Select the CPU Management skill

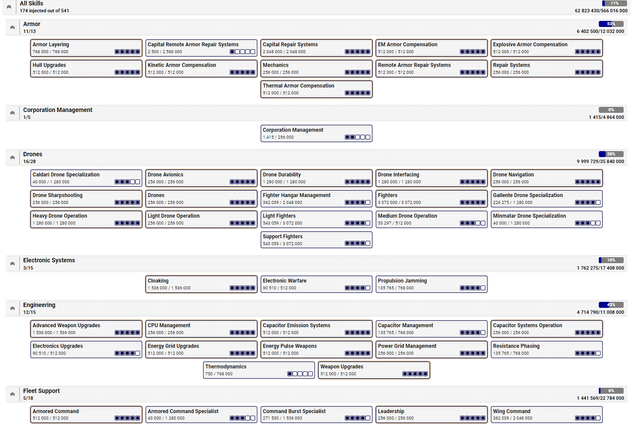click(201, 329)
